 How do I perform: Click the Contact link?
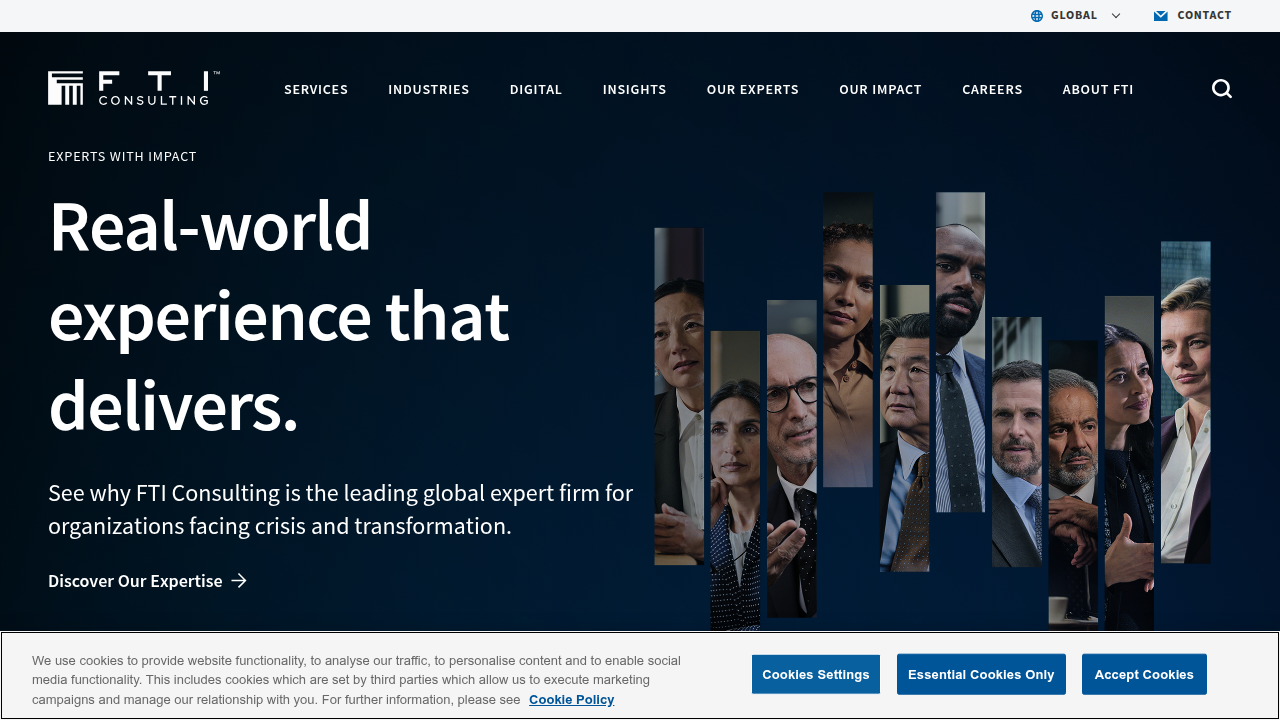1204,15
